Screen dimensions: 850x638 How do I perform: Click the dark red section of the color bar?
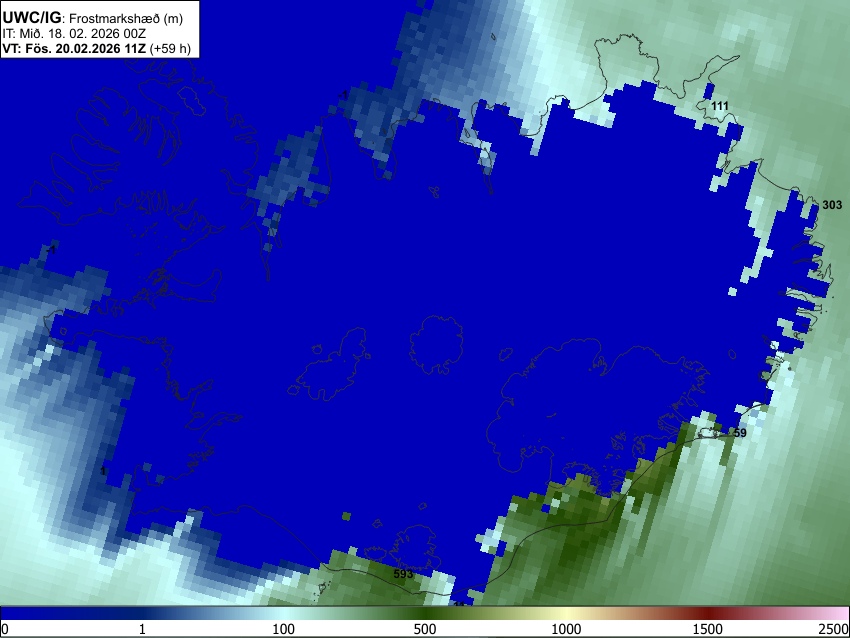point(708,614)
